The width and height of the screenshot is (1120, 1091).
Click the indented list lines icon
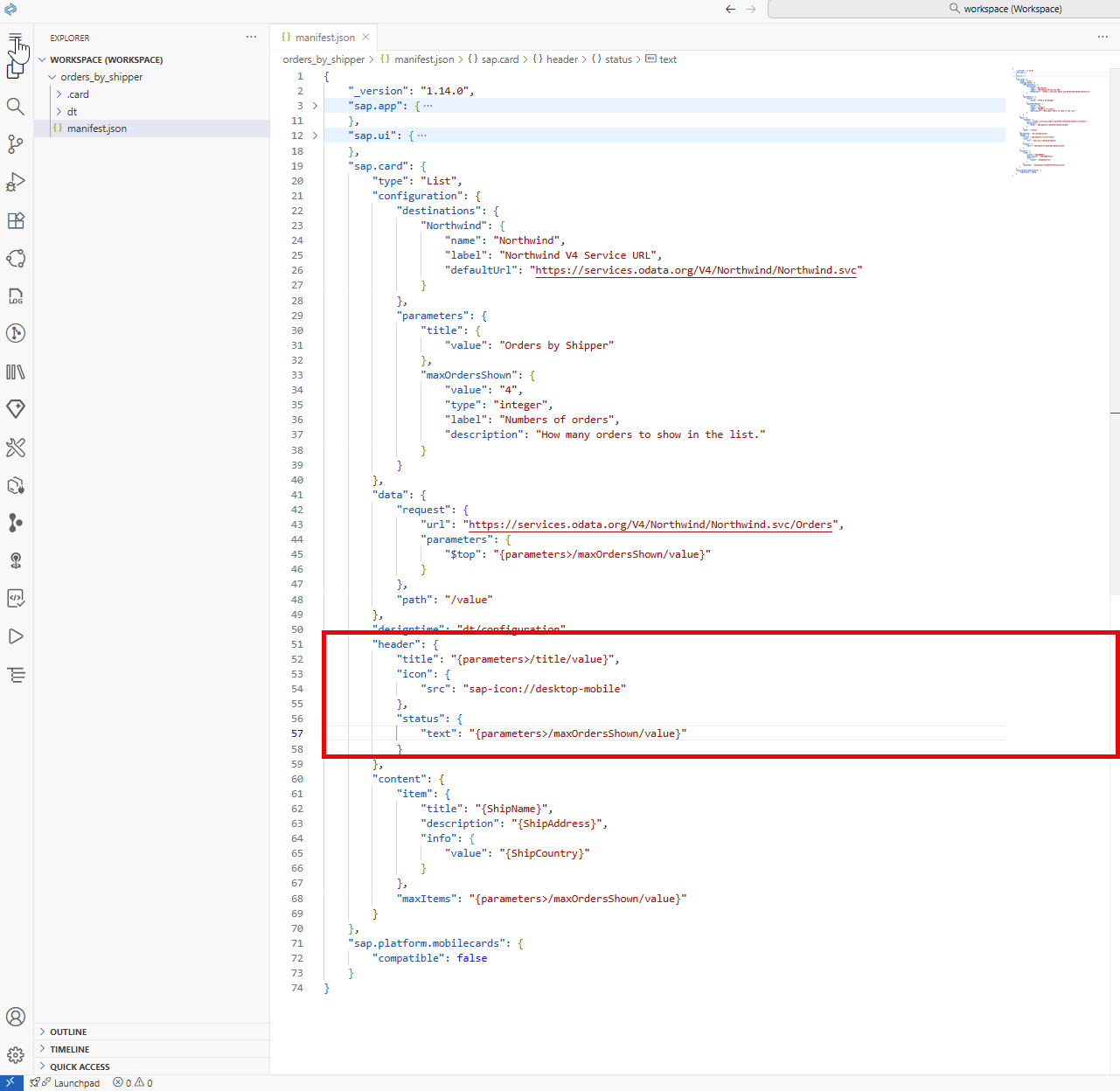coord(15,675)
